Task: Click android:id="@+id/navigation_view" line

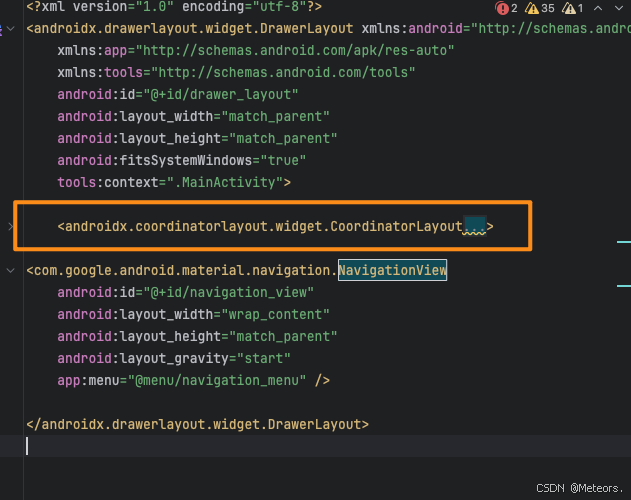Action: pyautogui.click(x=186, y=292)
